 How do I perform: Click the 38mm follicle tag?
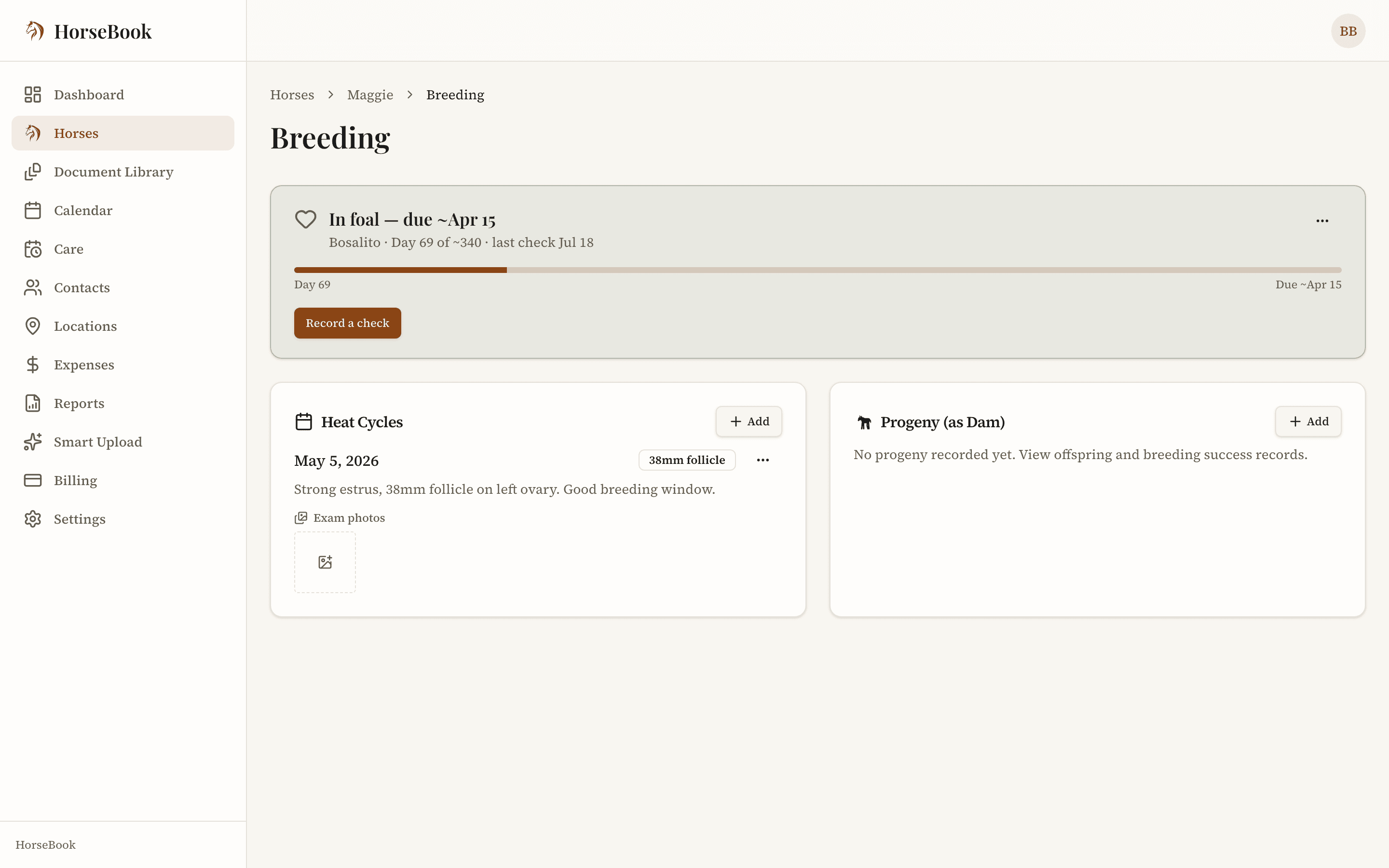686,460
